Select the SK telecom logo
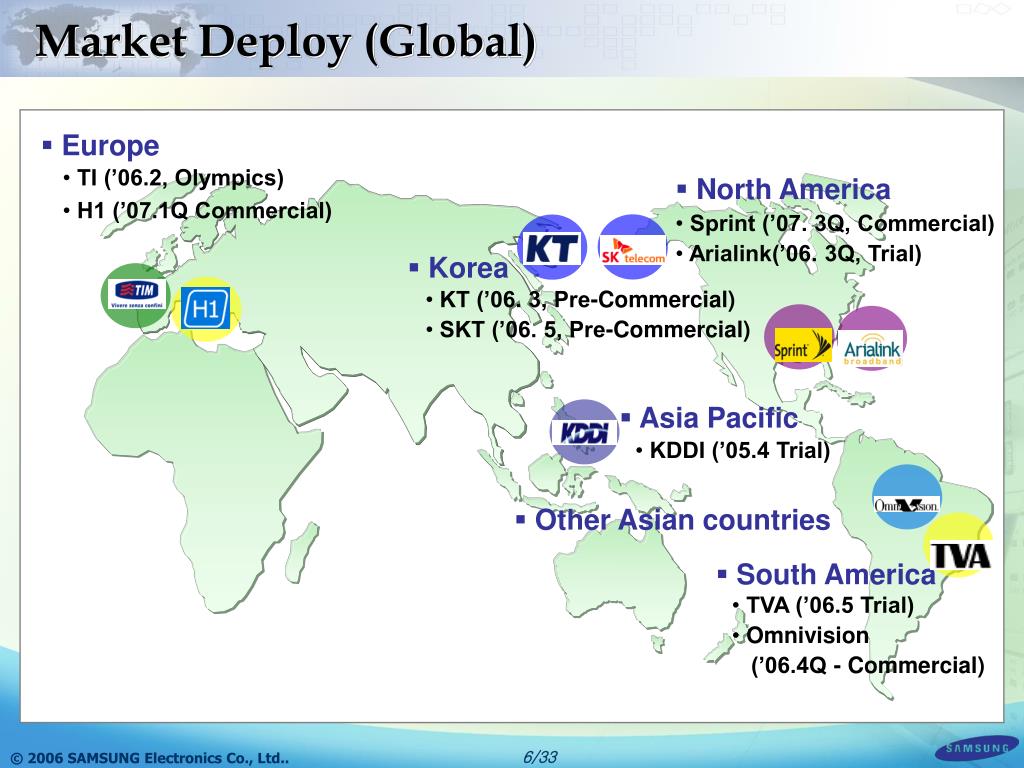 pos(632,248)
